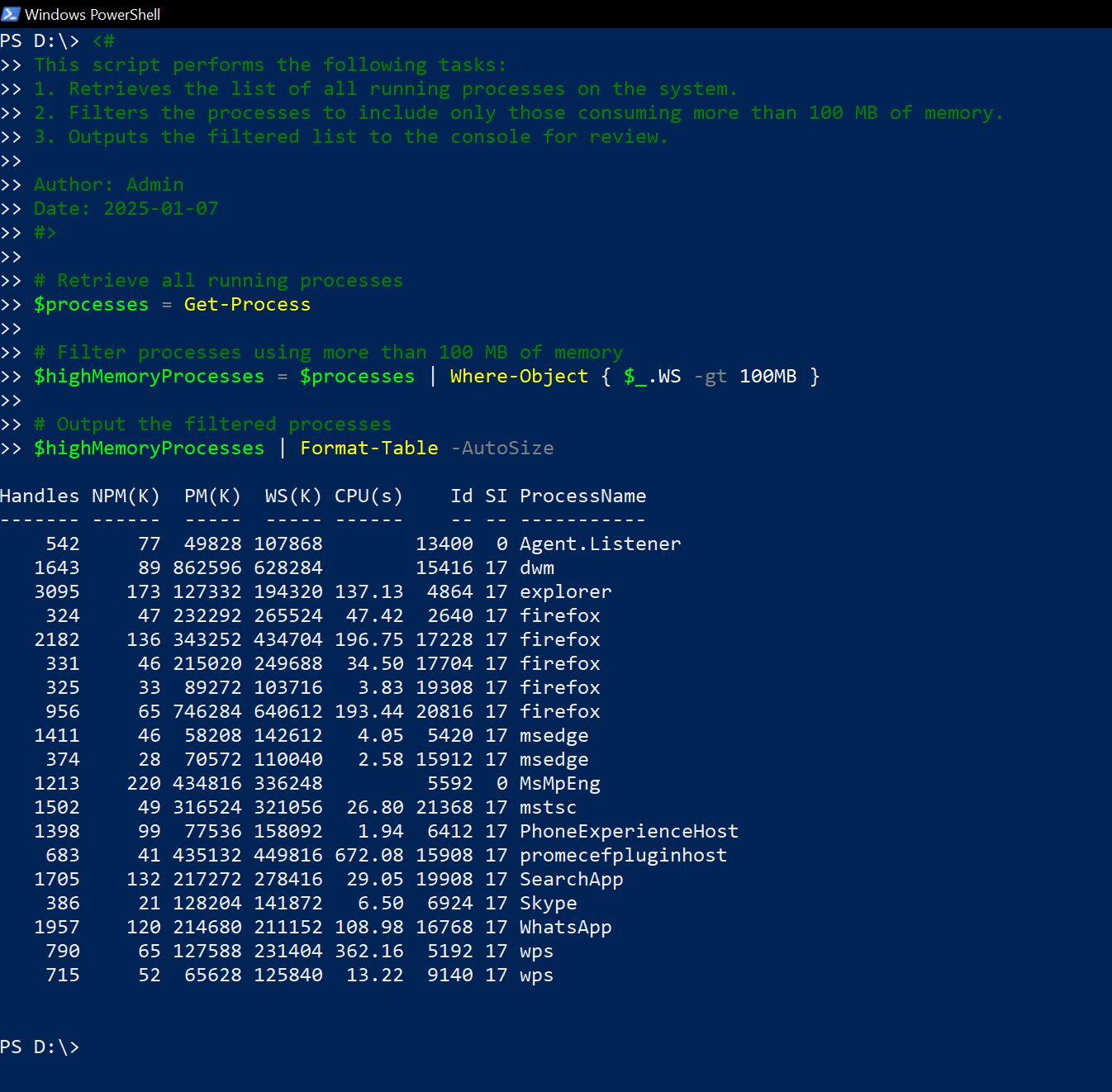Select the Get-Process command text
The height and width of the screenshot is (1092, 1112).
pos(246,304)
